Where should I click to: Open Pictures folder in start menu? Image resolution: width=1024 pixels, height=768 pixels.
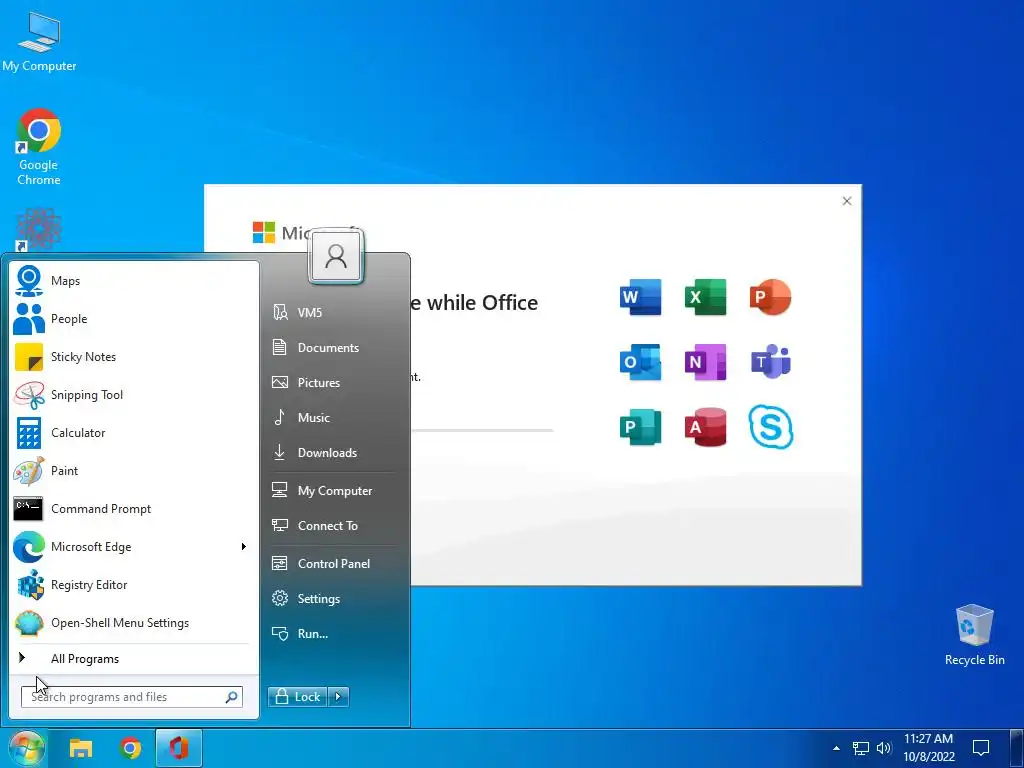tap(333, 383)
